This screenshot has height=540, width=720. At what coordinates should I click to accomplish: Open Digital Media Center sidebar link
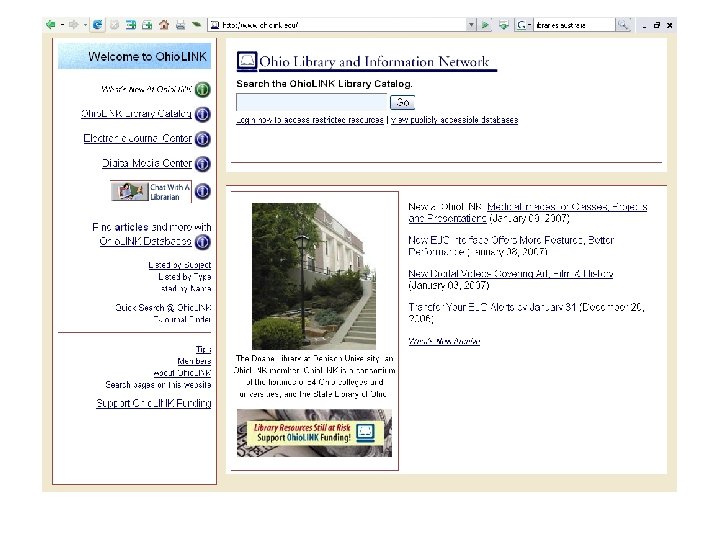tap(147, 163)
